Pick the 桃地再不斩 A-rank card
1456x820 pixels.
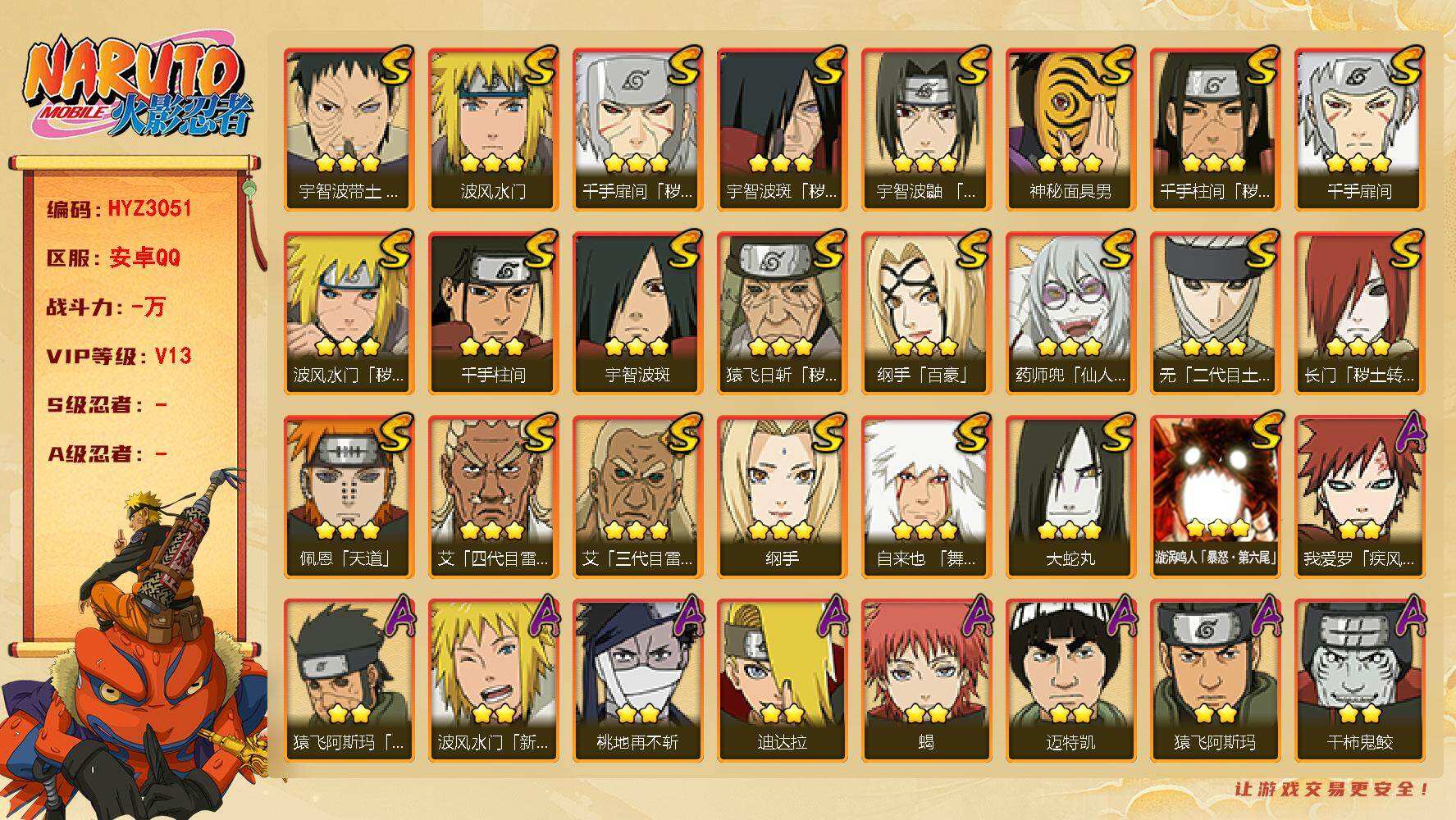coord(637,681)
